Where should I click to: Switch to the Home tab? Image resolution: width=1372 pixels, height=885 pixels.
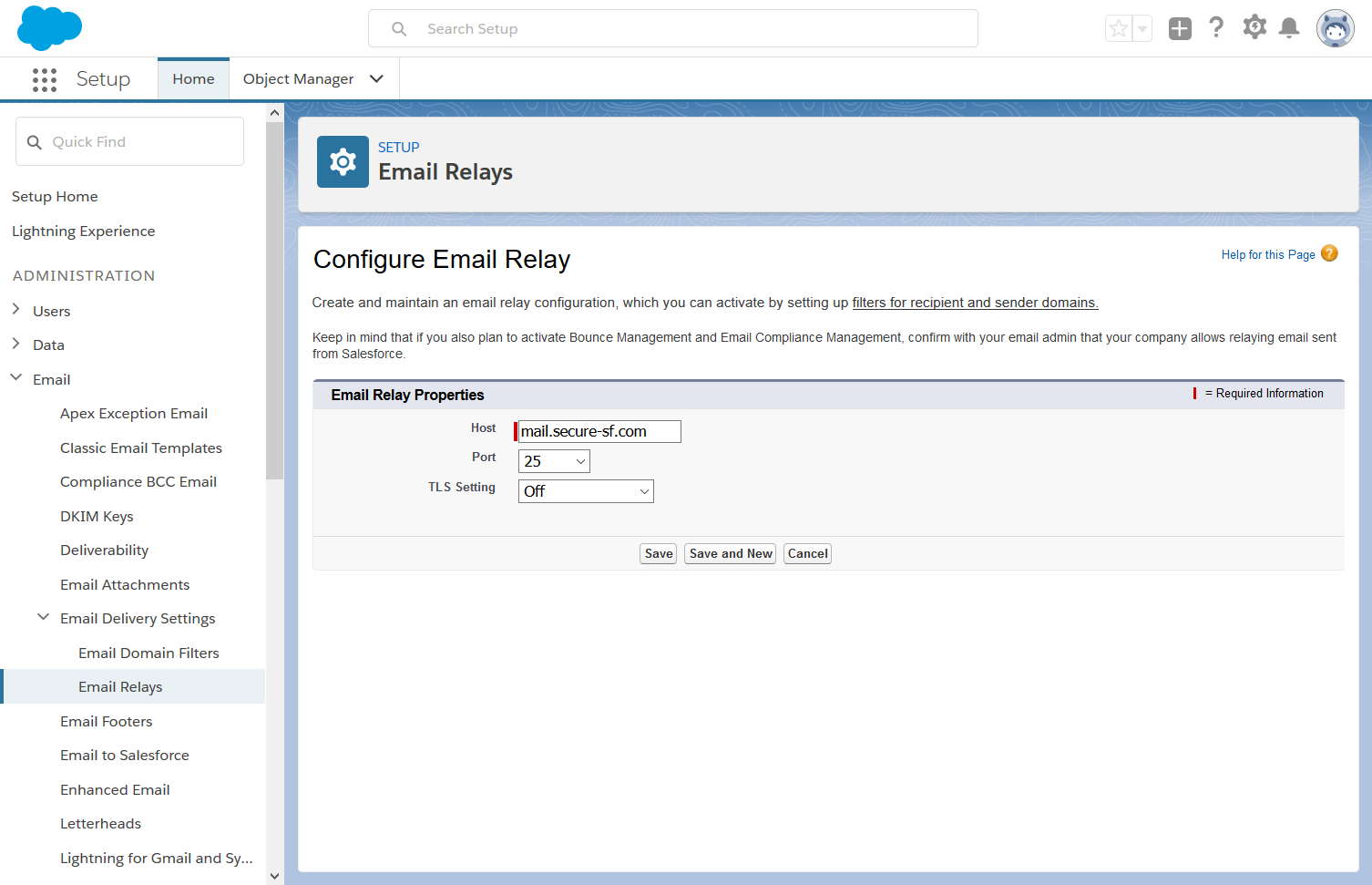pos(193,79)
